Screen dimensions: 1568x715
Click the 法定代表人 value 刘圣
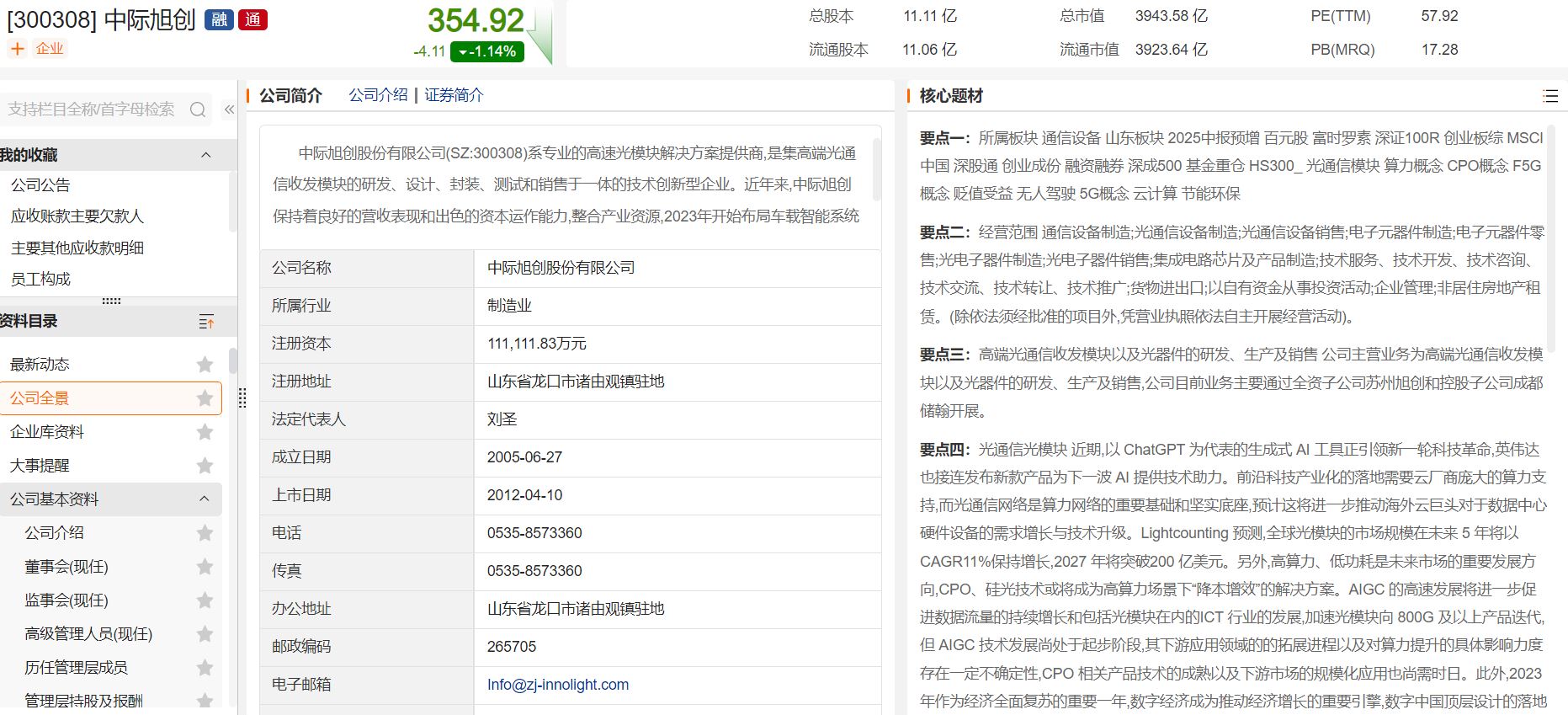pyautogui.click(x=502, y=419)
